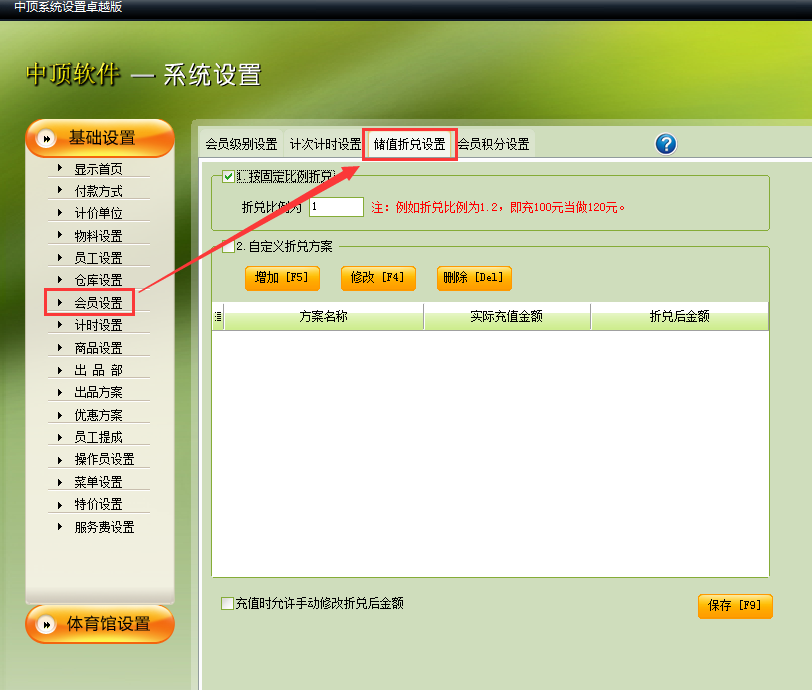Open 操作员设置 in the sidebar
This screenshot has height=690, width=812.
(104, 459)
